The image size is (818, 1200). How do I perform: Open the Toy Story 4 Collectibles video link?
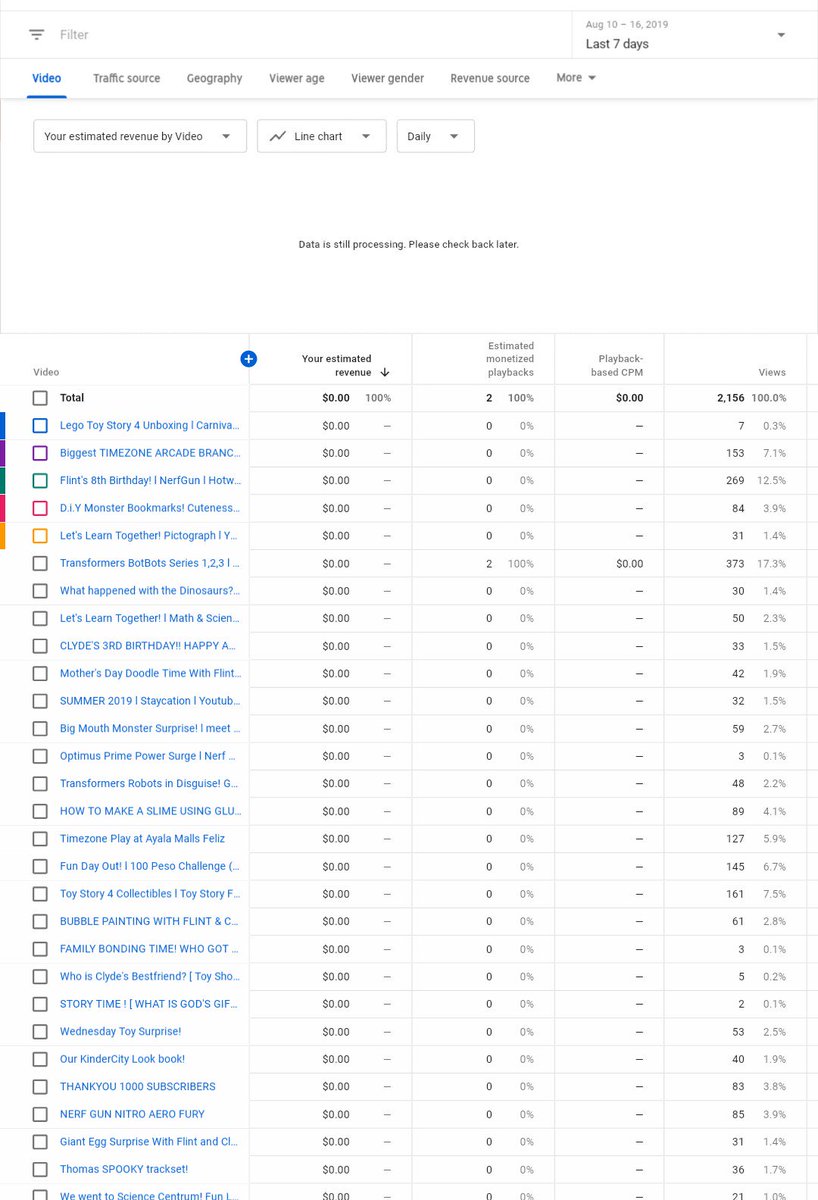pos(150,894)
